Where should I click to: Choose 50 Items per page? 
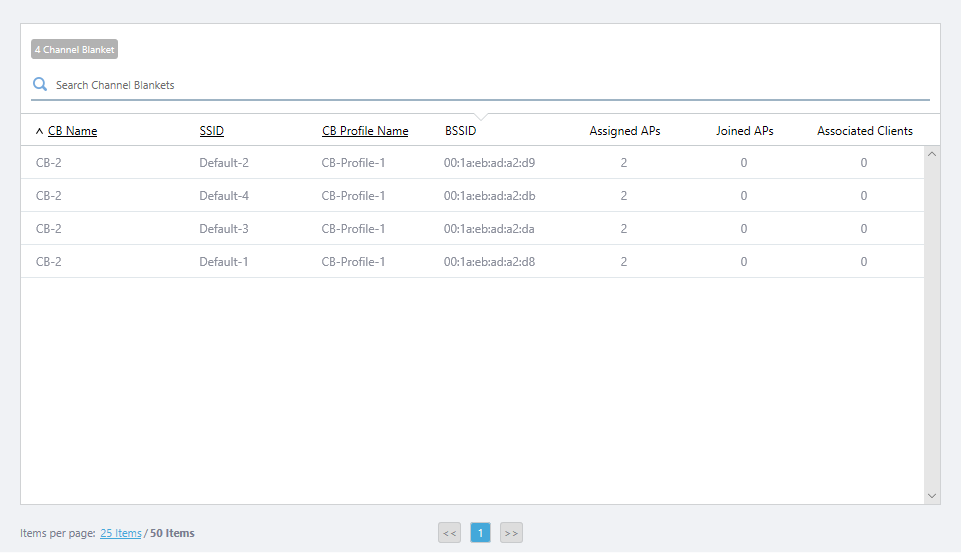point(172,533)
